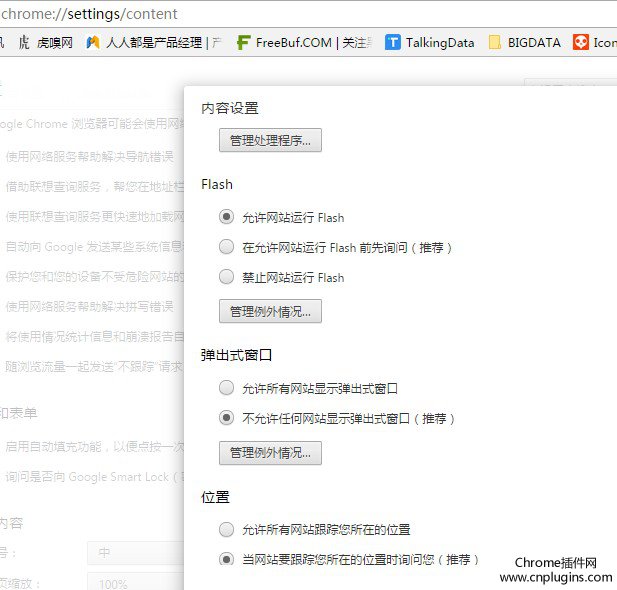Click the FreeBuf.COM bookmark favicon
This screenshot has height=590, width=617.
[243, 43]
